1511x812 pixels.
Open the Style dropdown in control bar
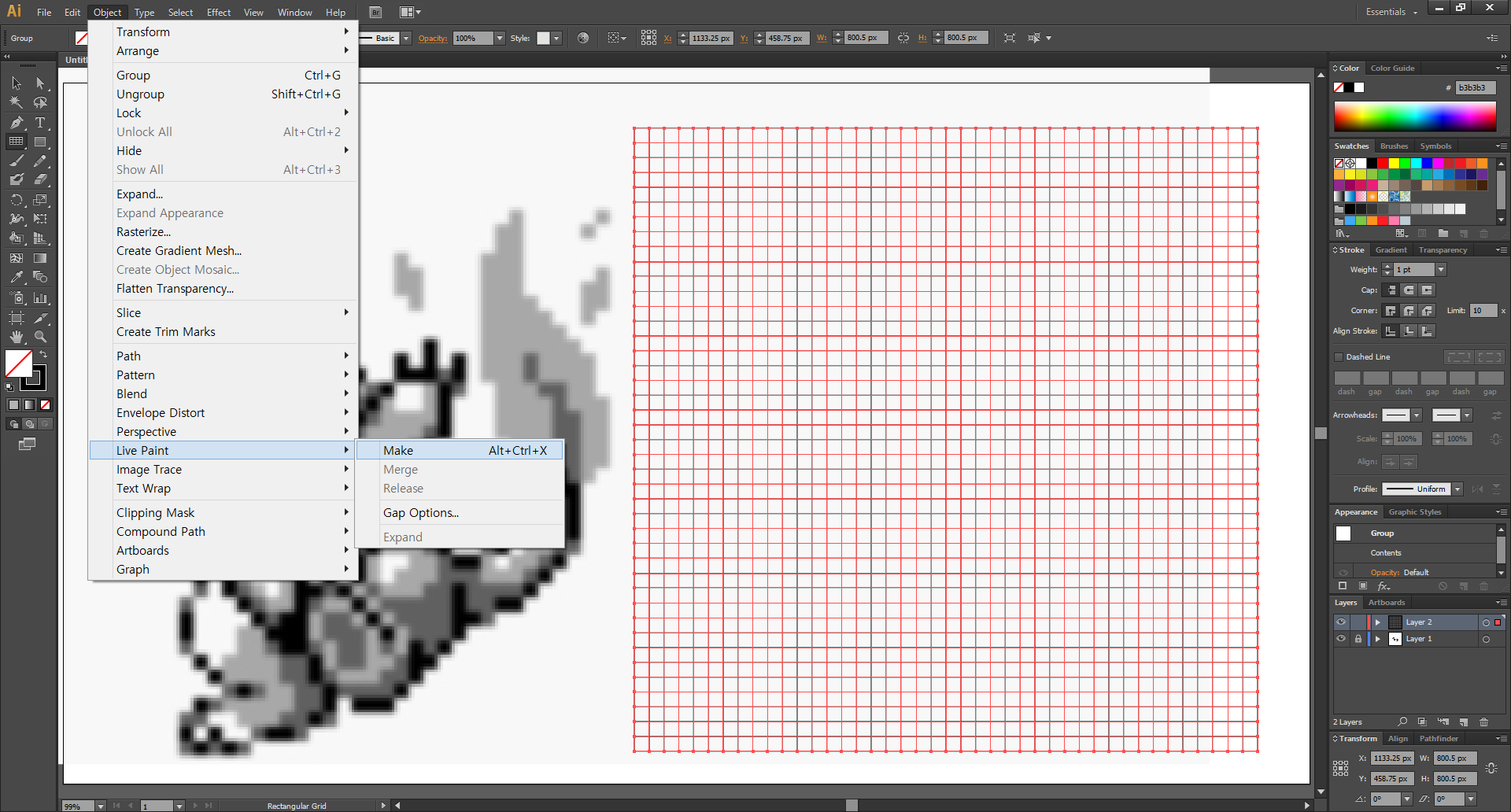[556, 38]
